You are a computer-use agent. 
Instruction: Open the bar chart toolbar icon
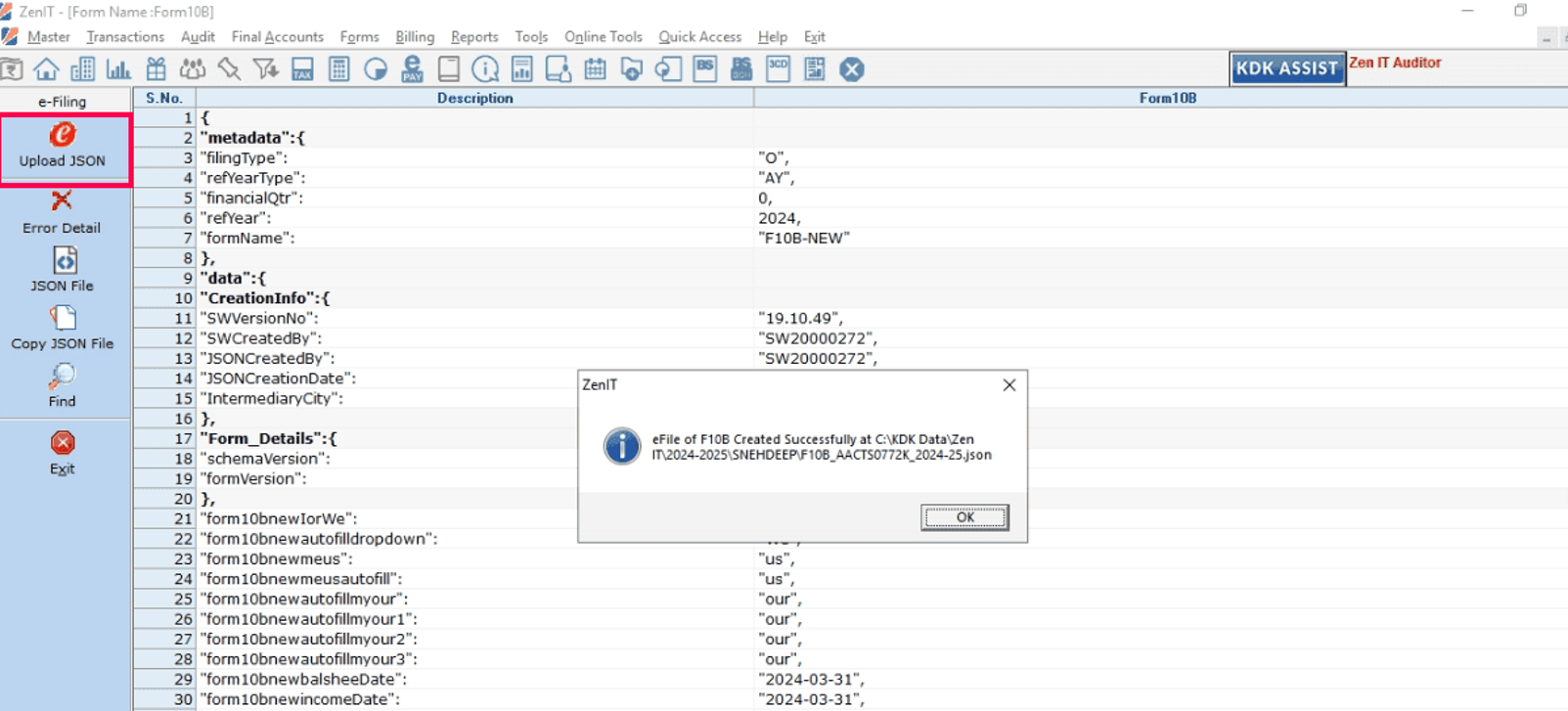tap(118, 69)
